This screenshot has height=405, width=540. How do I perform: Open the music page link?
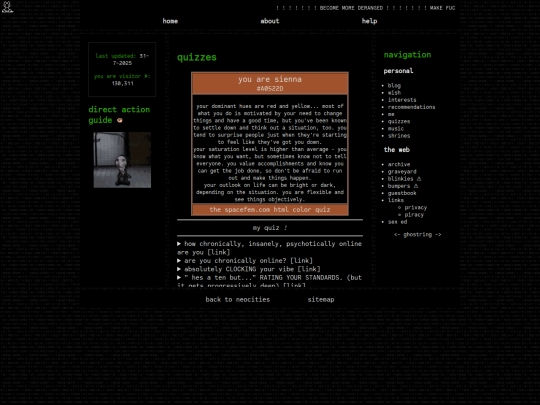pos(396,128)
